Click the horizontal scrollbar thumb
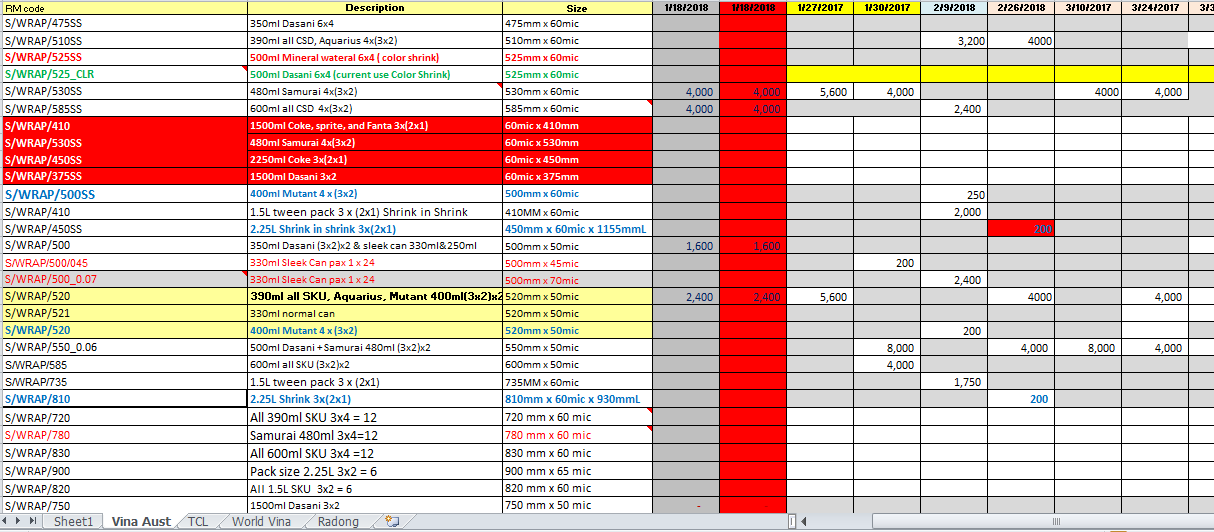 (1056, 521)
